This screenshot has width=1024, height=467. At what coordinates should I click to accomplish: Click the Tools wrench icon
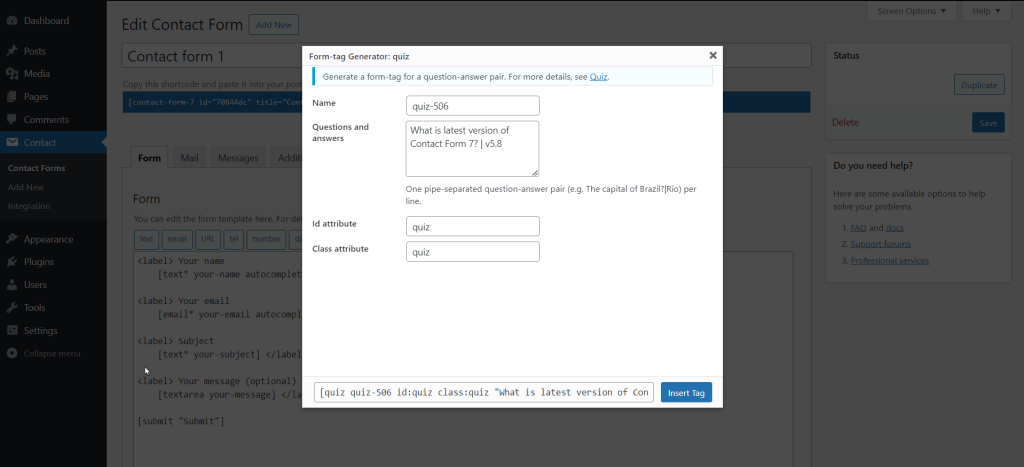(12, 308)
